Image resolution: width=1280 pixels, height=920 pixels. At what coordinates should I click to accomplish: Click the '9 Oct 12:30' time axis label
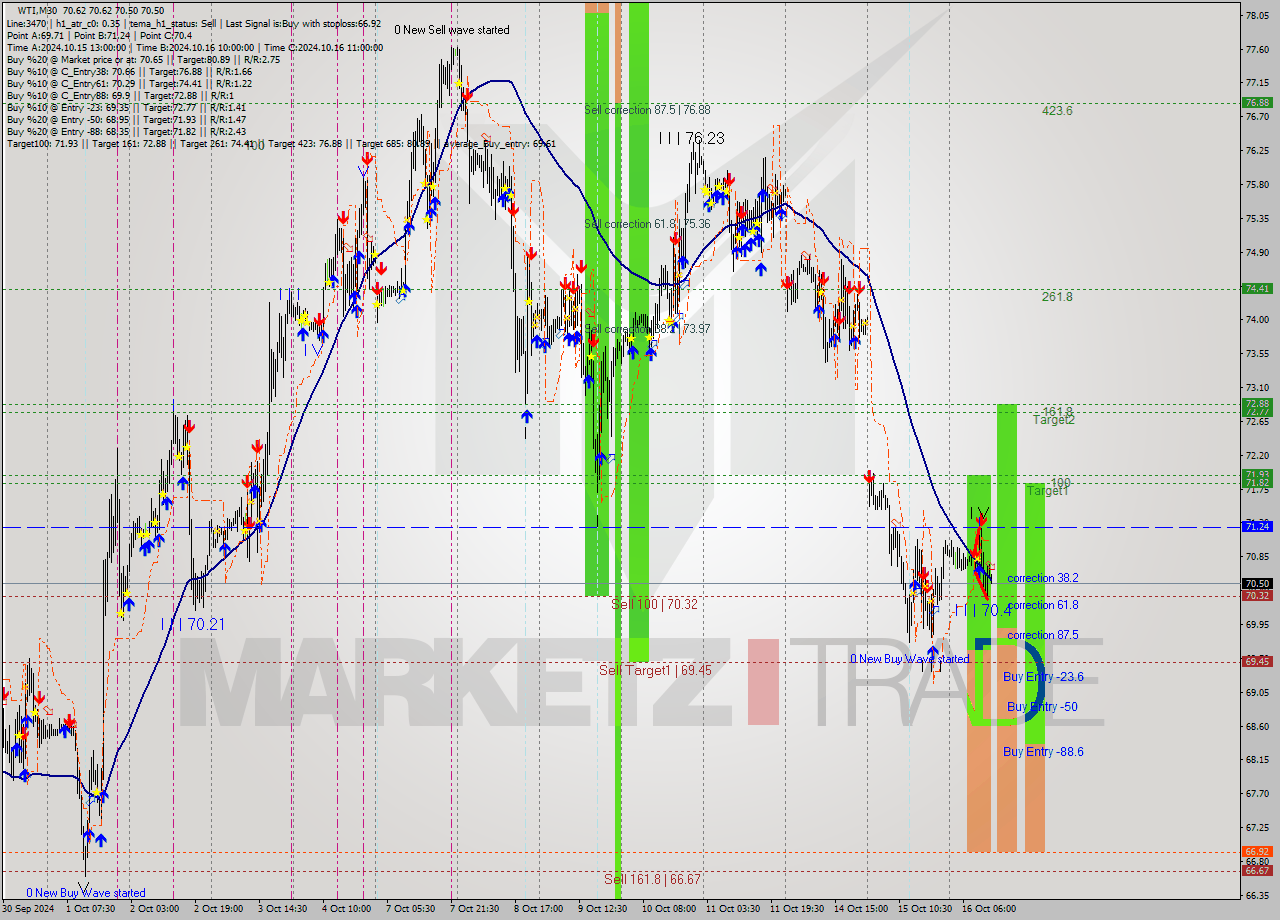click(x=604, y=909)
